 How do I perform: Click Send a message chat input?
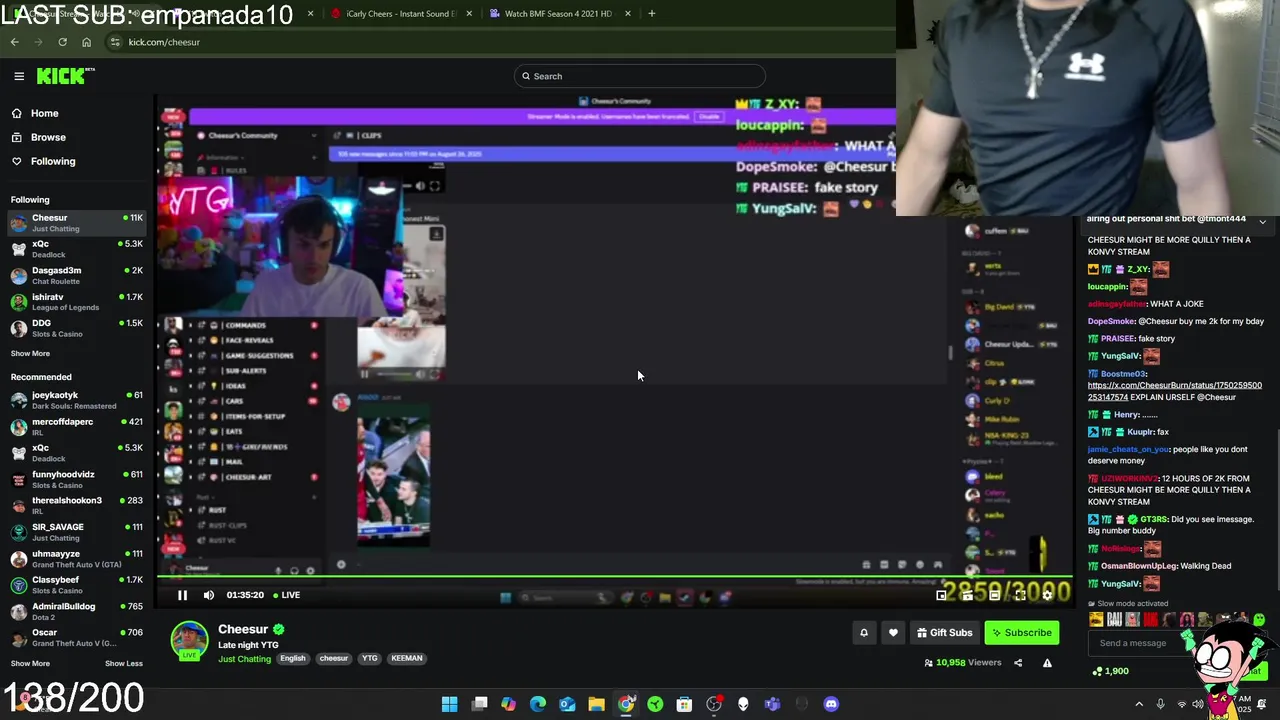click(1140, 643)
